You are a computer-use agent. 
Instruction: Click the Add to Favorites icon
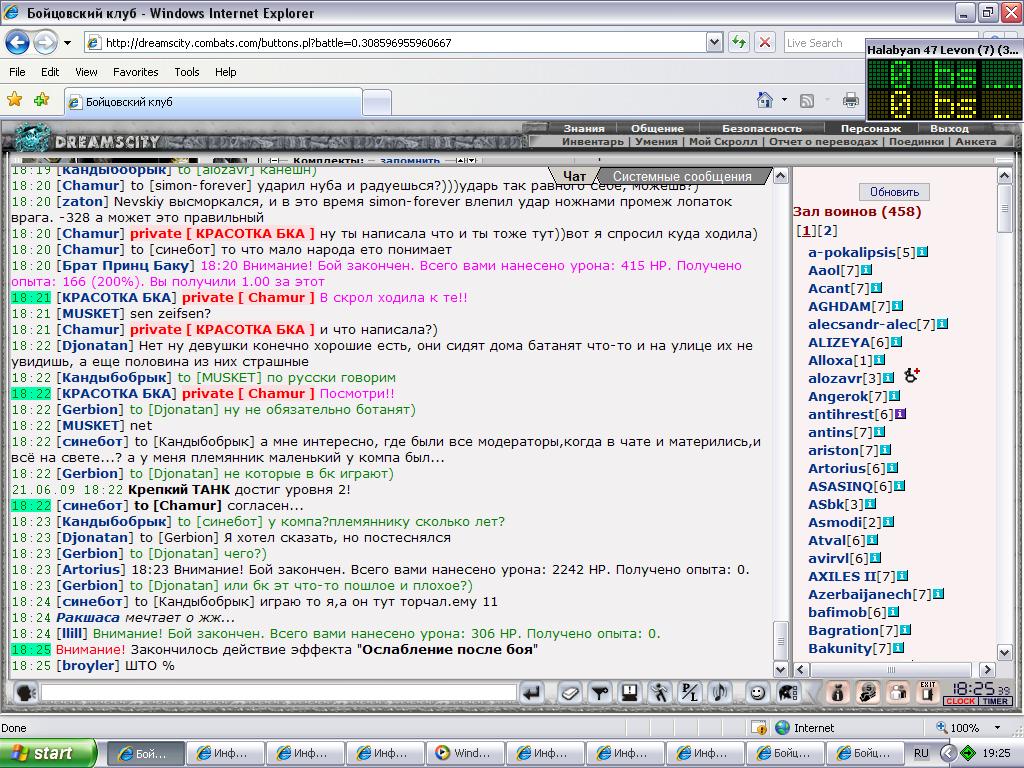pos(42,99)
